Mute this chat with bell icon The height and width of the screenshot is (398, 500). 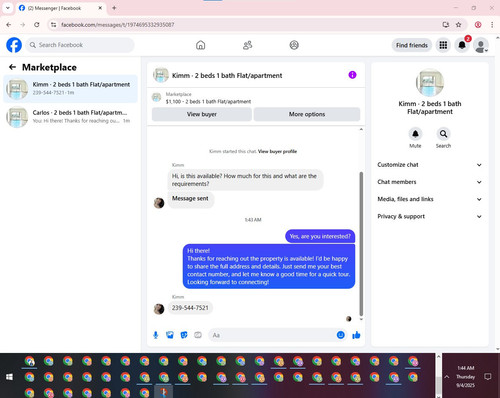pos(415,134)
